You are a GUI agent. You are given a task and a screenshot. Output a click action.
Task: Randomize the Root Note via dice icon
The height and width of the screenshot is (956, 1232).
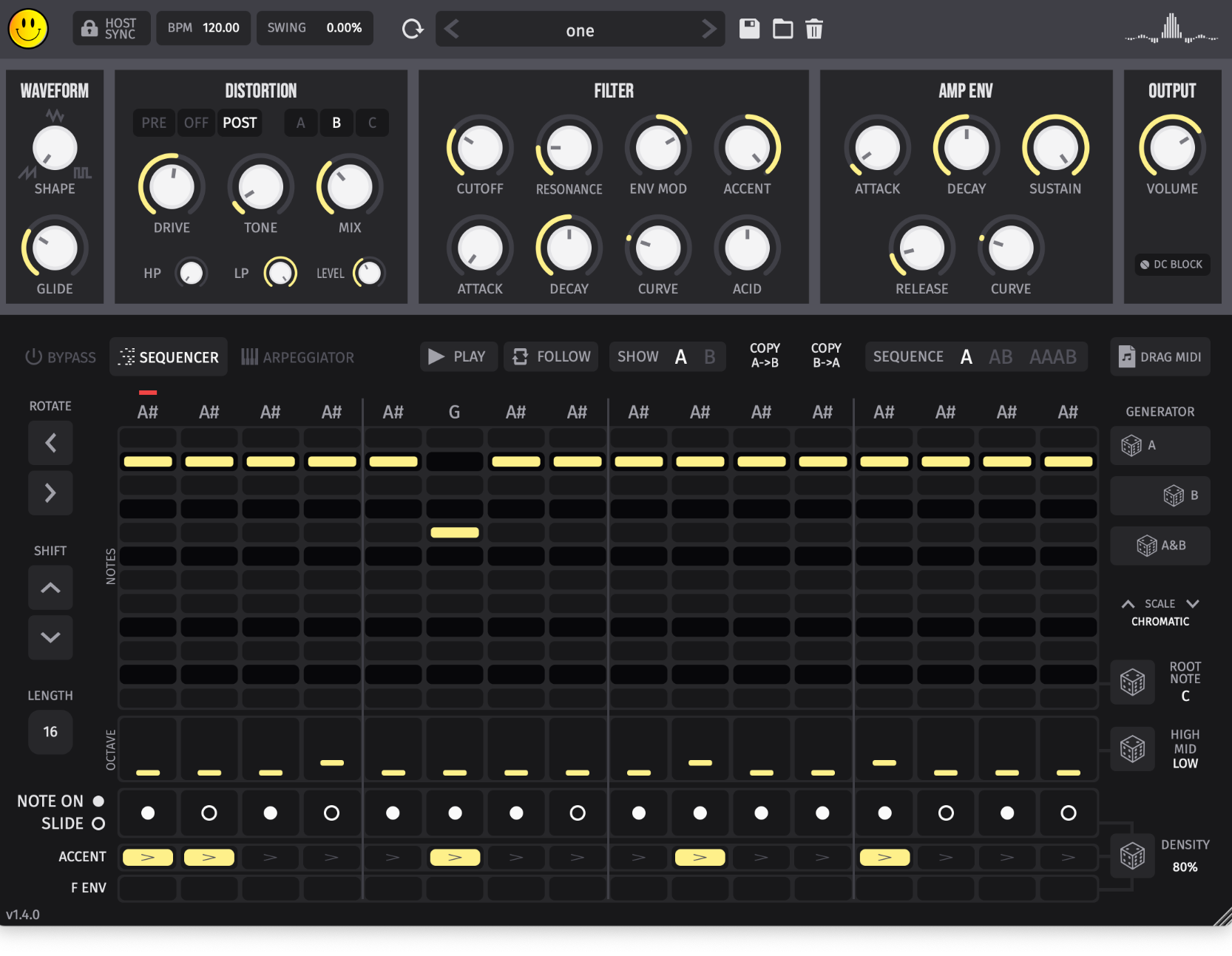[1132, 682]
